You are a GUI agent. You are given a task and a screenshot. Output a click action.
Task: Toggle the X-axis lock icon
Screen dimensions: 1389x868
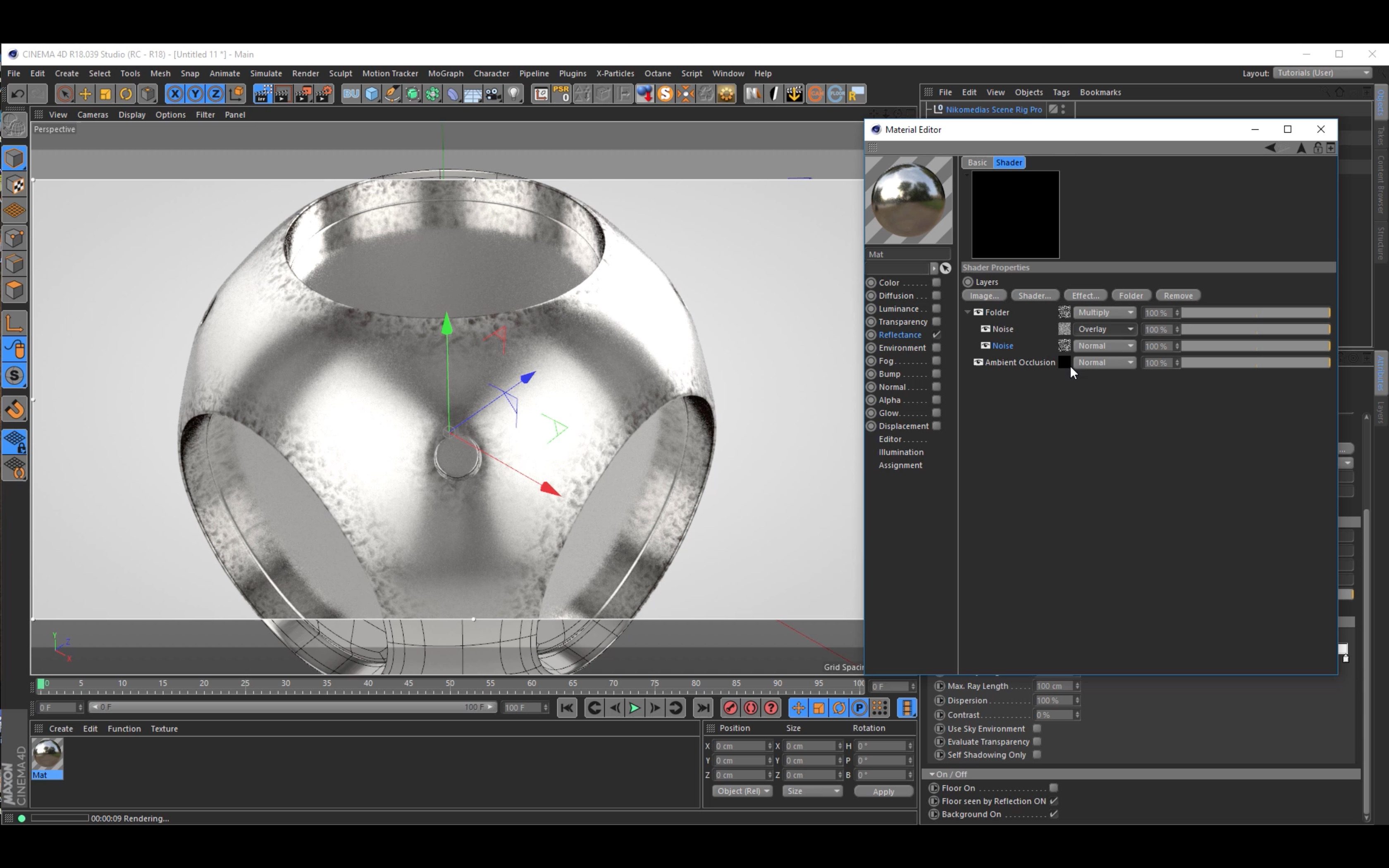point(175,93)
